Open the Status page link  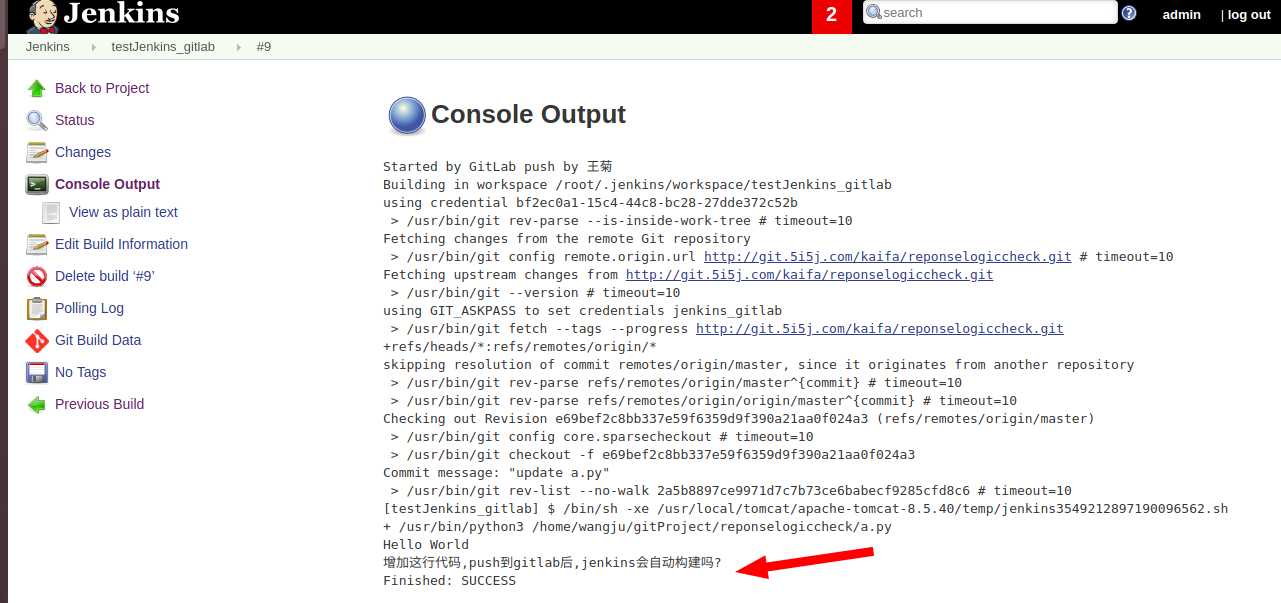pyautogui.click(x=75, y=120)
